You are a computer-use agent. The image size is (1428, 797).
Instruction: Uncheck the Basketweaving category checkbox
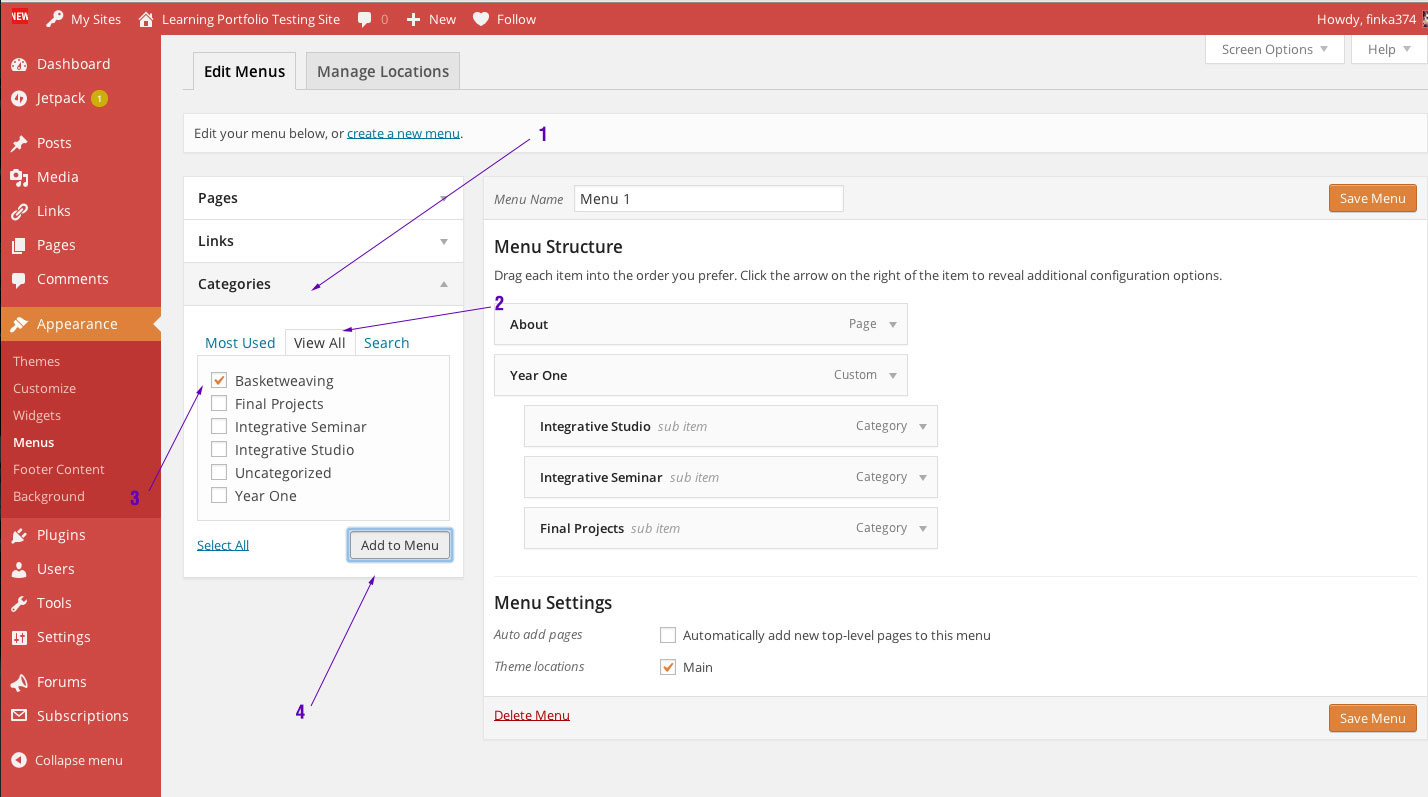pyautogui.click(x=219, y=380)
